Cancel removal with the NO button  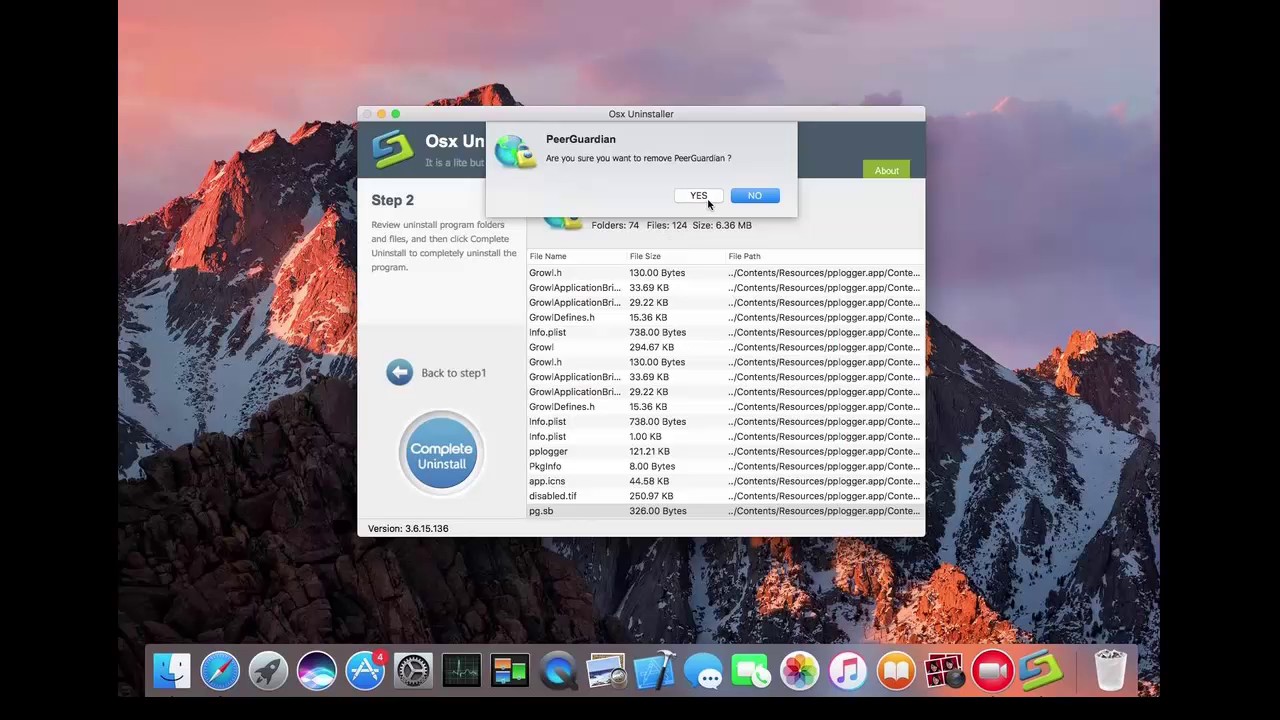point(755,196)
